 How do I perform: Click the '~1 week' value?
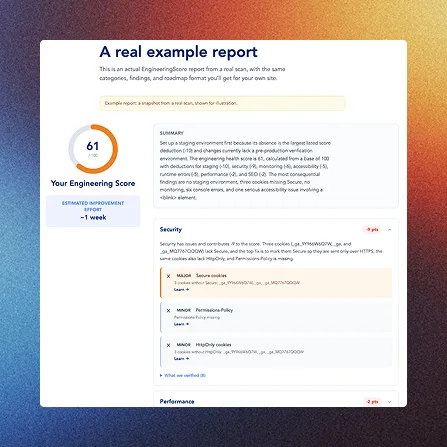pos(93,217)
